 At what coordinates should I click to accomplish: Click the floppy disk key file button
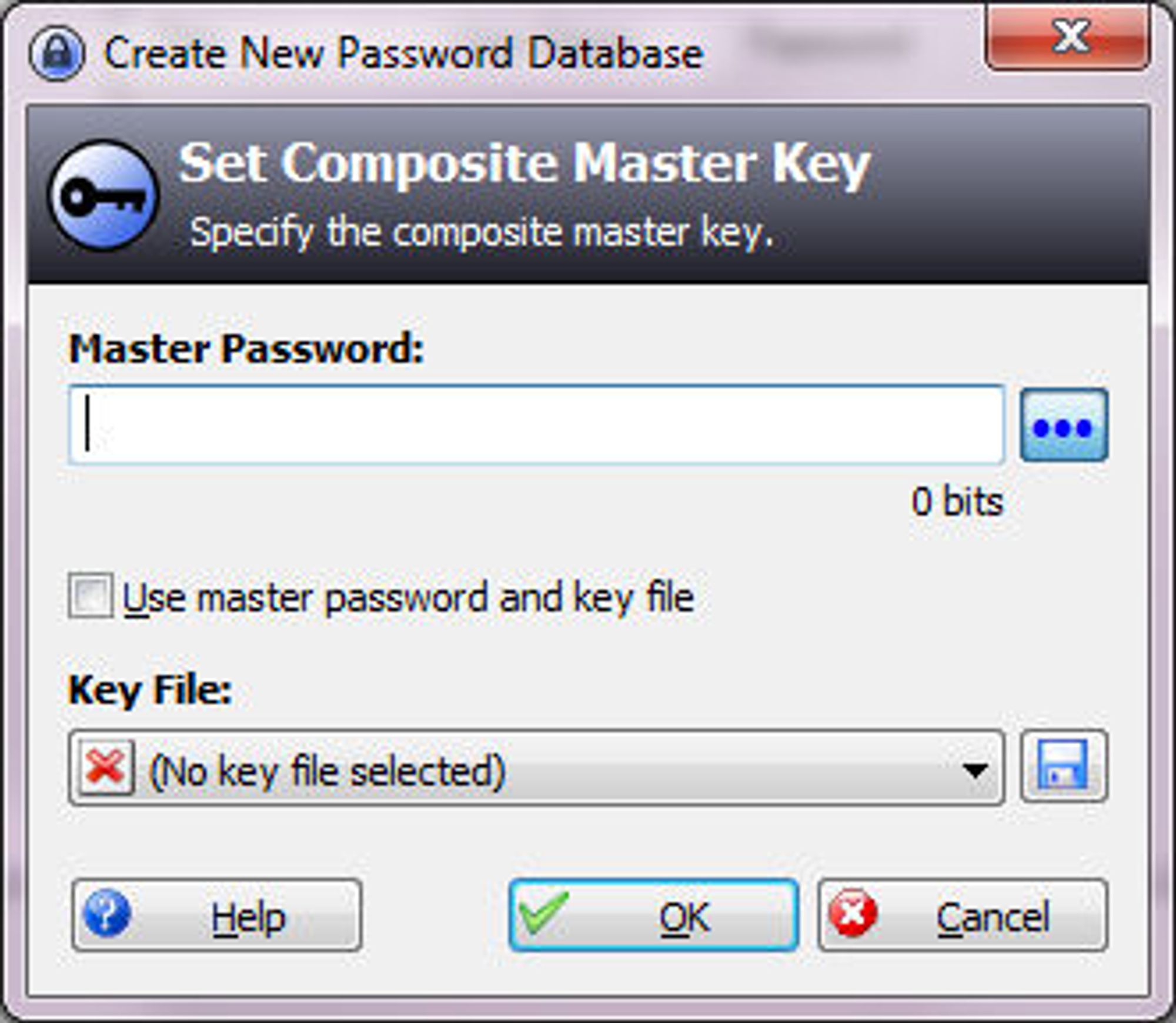[x=1064, y=765]
